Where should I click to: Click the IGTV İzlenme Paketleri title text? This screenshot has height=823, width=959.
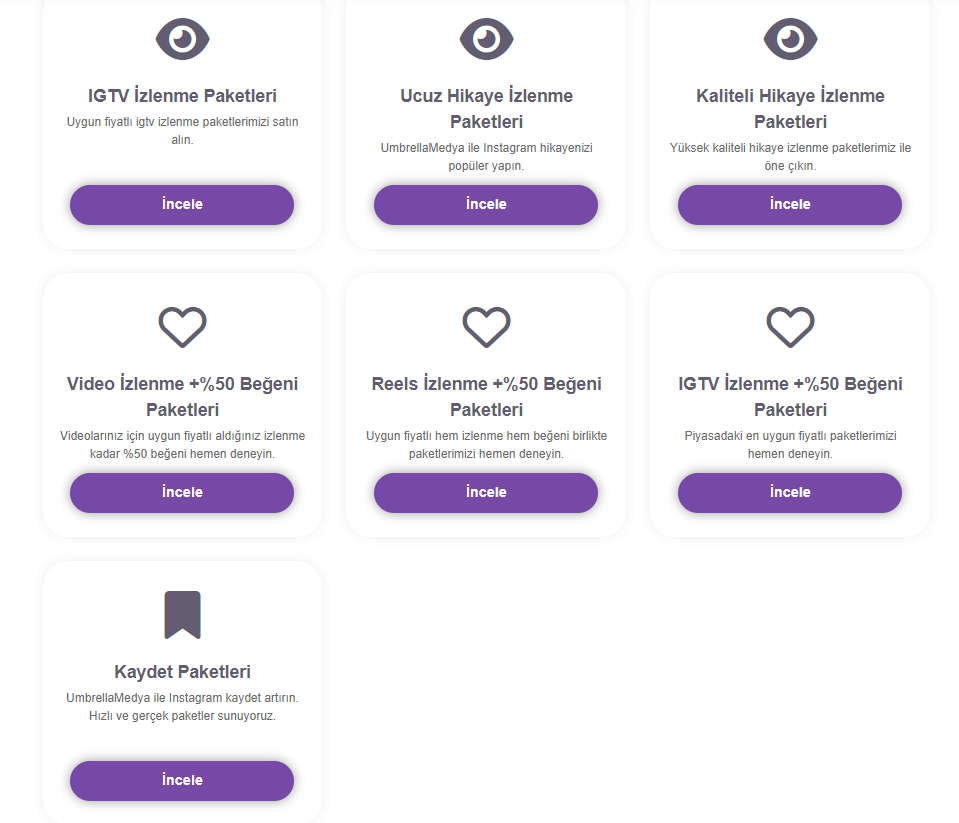point(182,96)
